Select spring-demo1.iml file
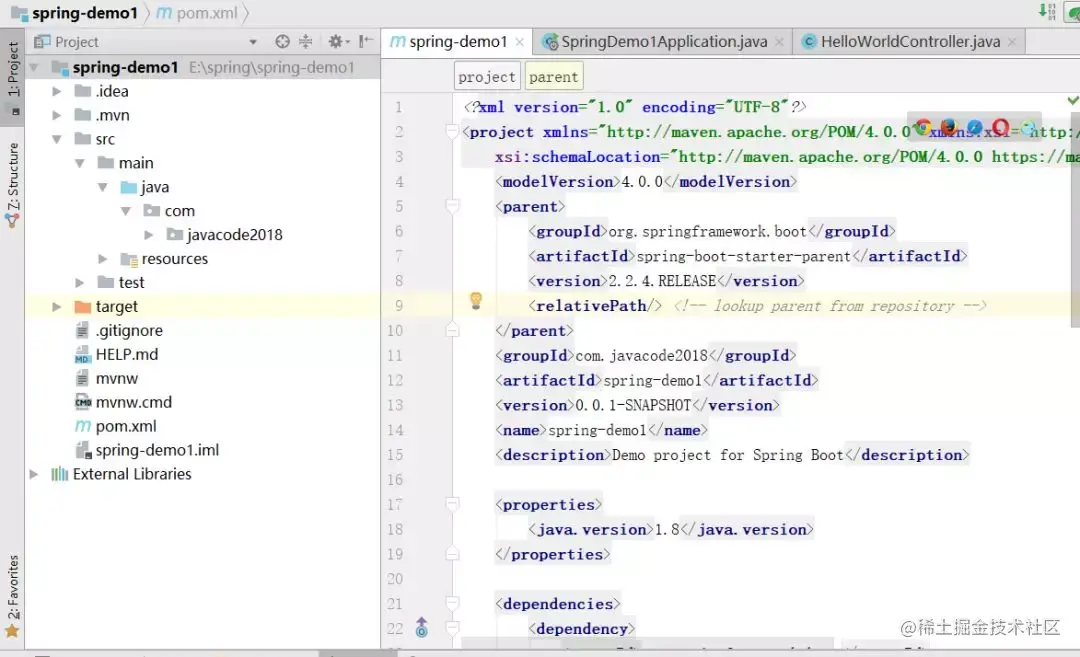Image resolution: width=1080 pixels, height=657 pixels. pyautogui.click(x=157, y=450)
